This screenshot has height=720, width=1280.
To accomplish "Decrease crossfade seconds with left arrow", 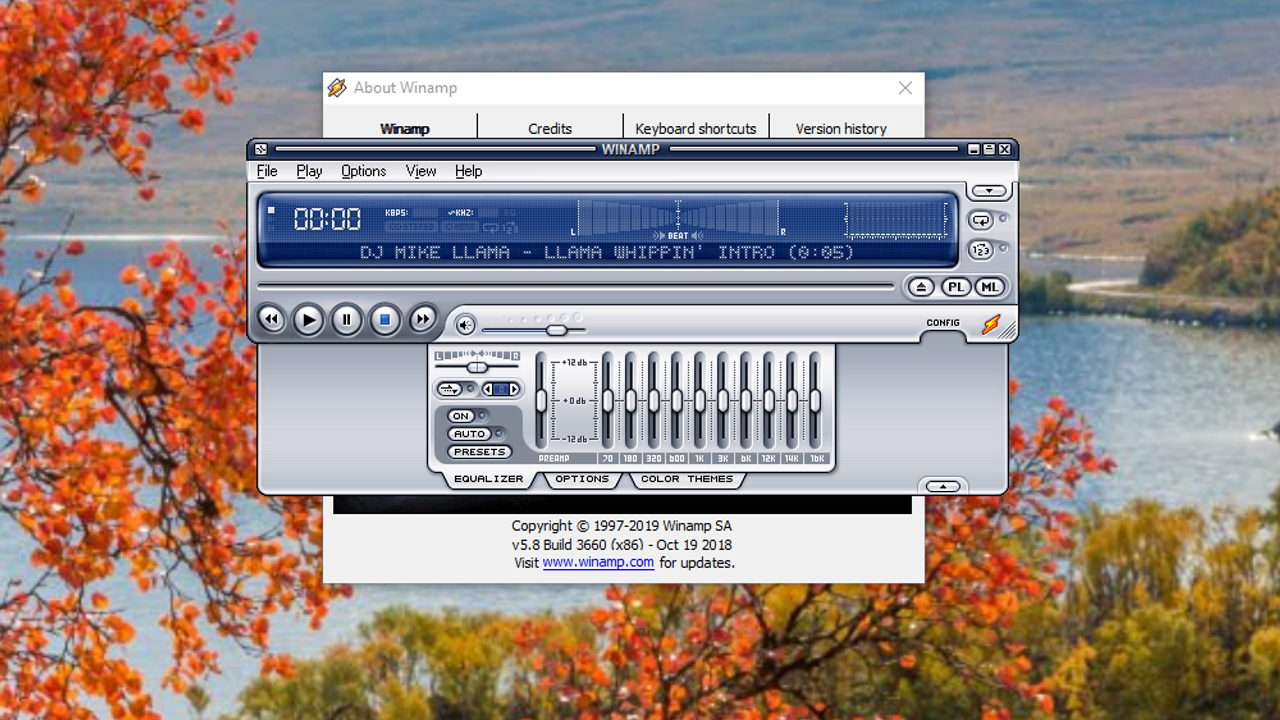I will point(487,389).
